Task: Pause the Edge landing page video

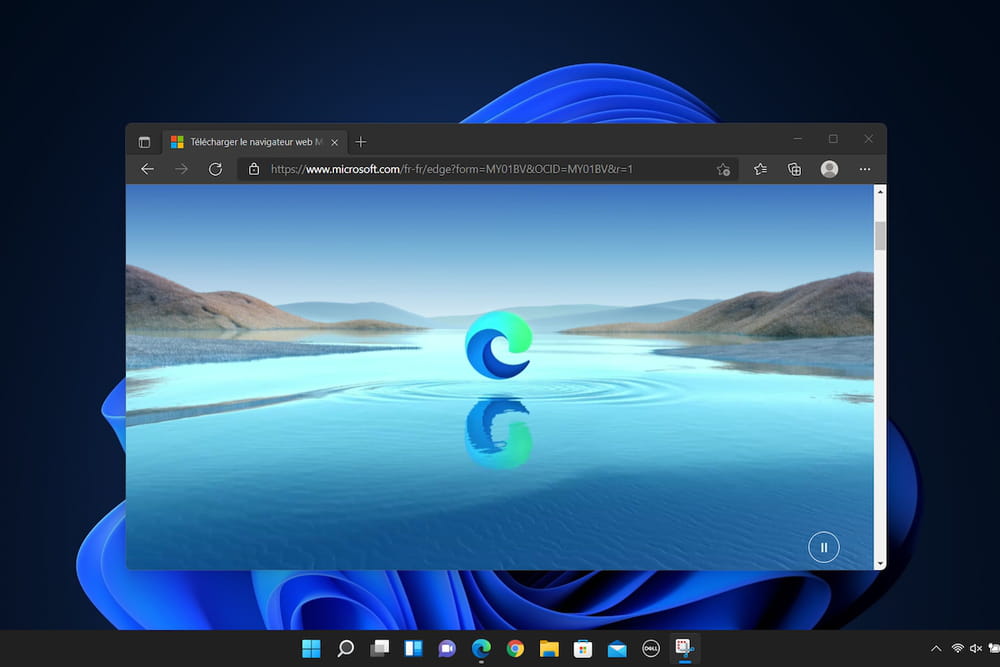Action: (823, 547)
